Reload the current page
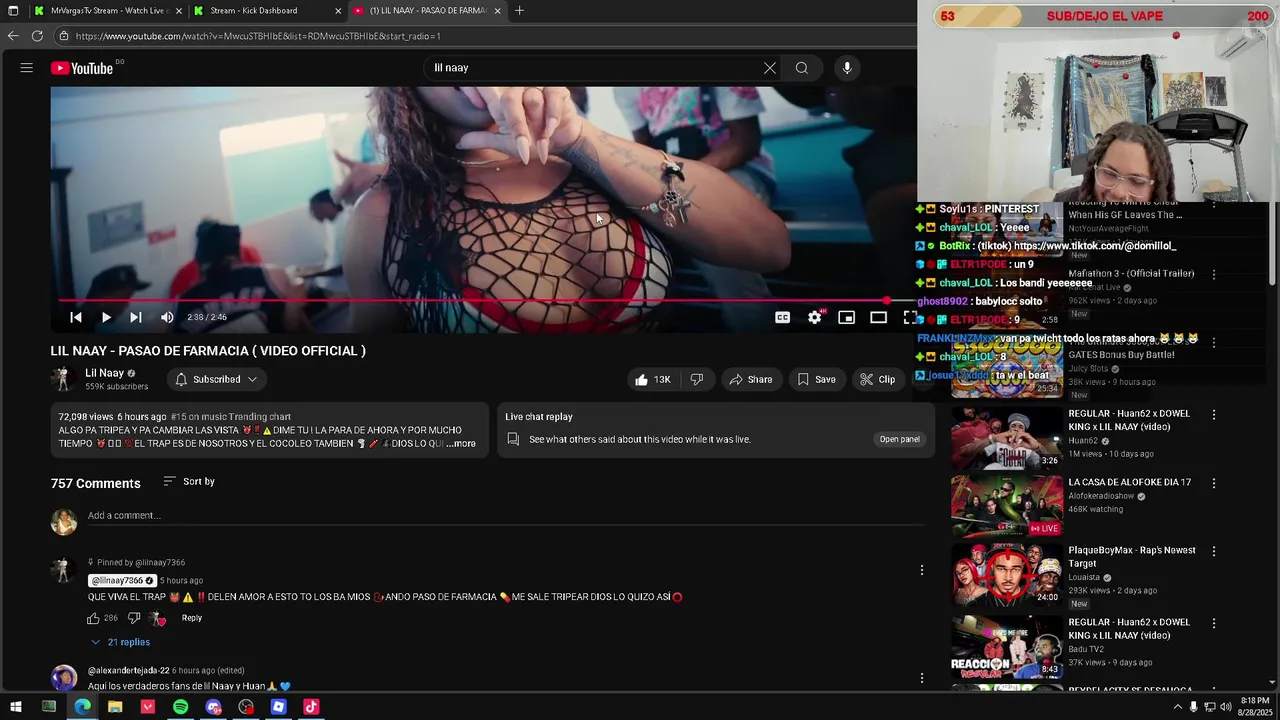Viewport: 1280px width, 720px height. tap(37, 36)
